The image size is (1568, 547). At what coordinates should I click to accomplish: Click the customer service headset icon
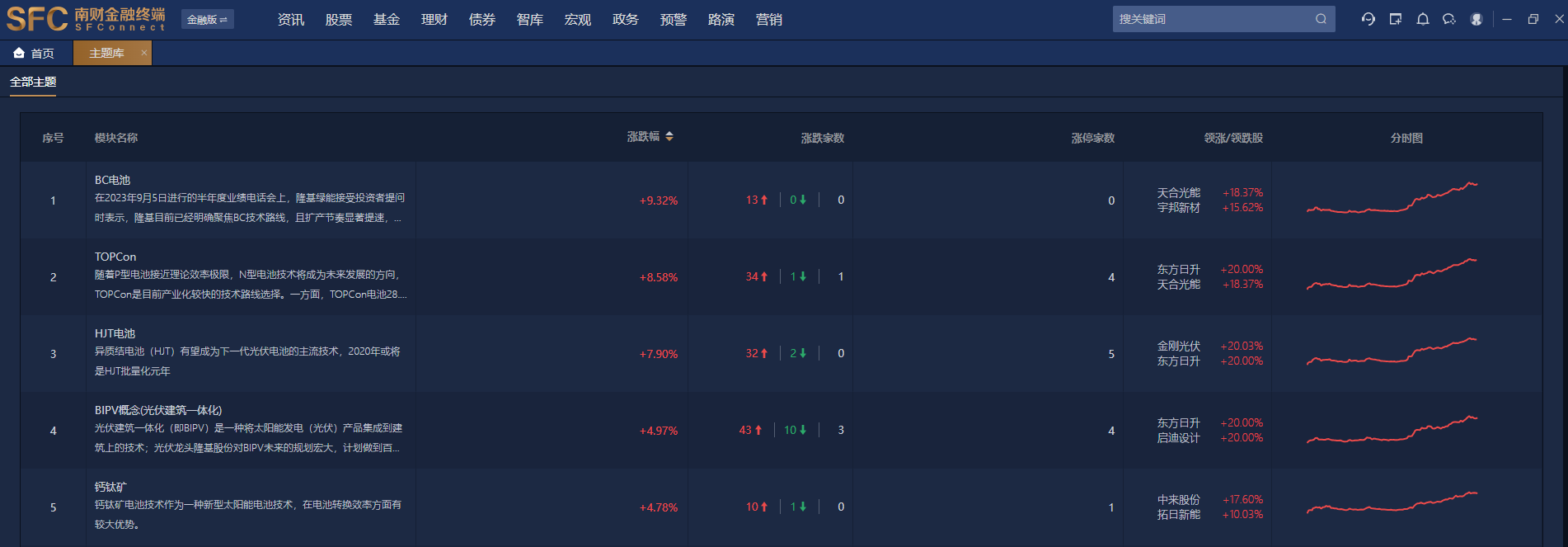click(x=1368, y=19)
